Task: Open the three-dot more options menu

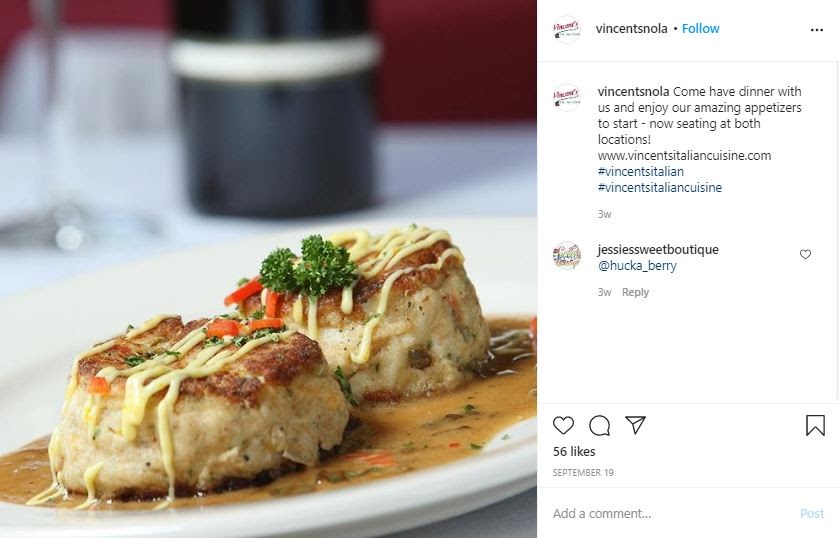Action: pyautogui.click(x=817, y=30)
